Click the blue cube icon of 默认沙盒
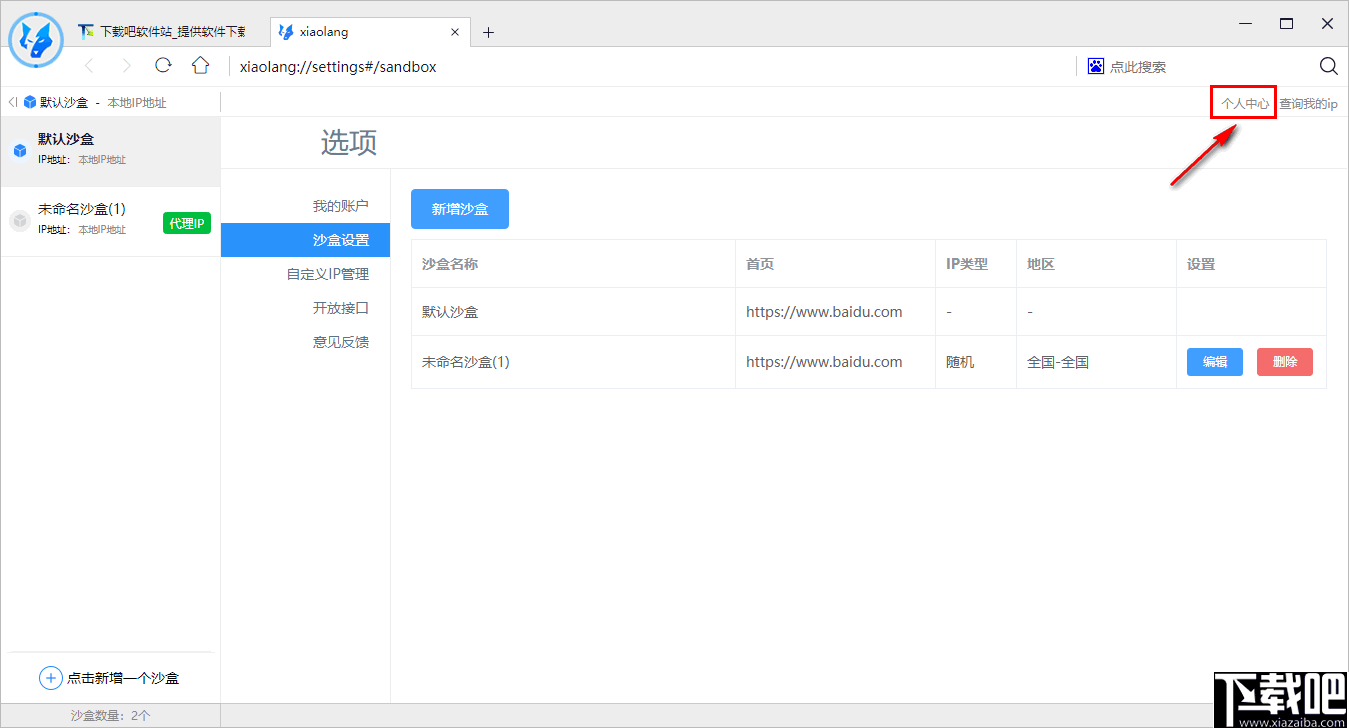Image resolution: width=1349 pixels, height=728 pixels. click(x=20, y=151)
